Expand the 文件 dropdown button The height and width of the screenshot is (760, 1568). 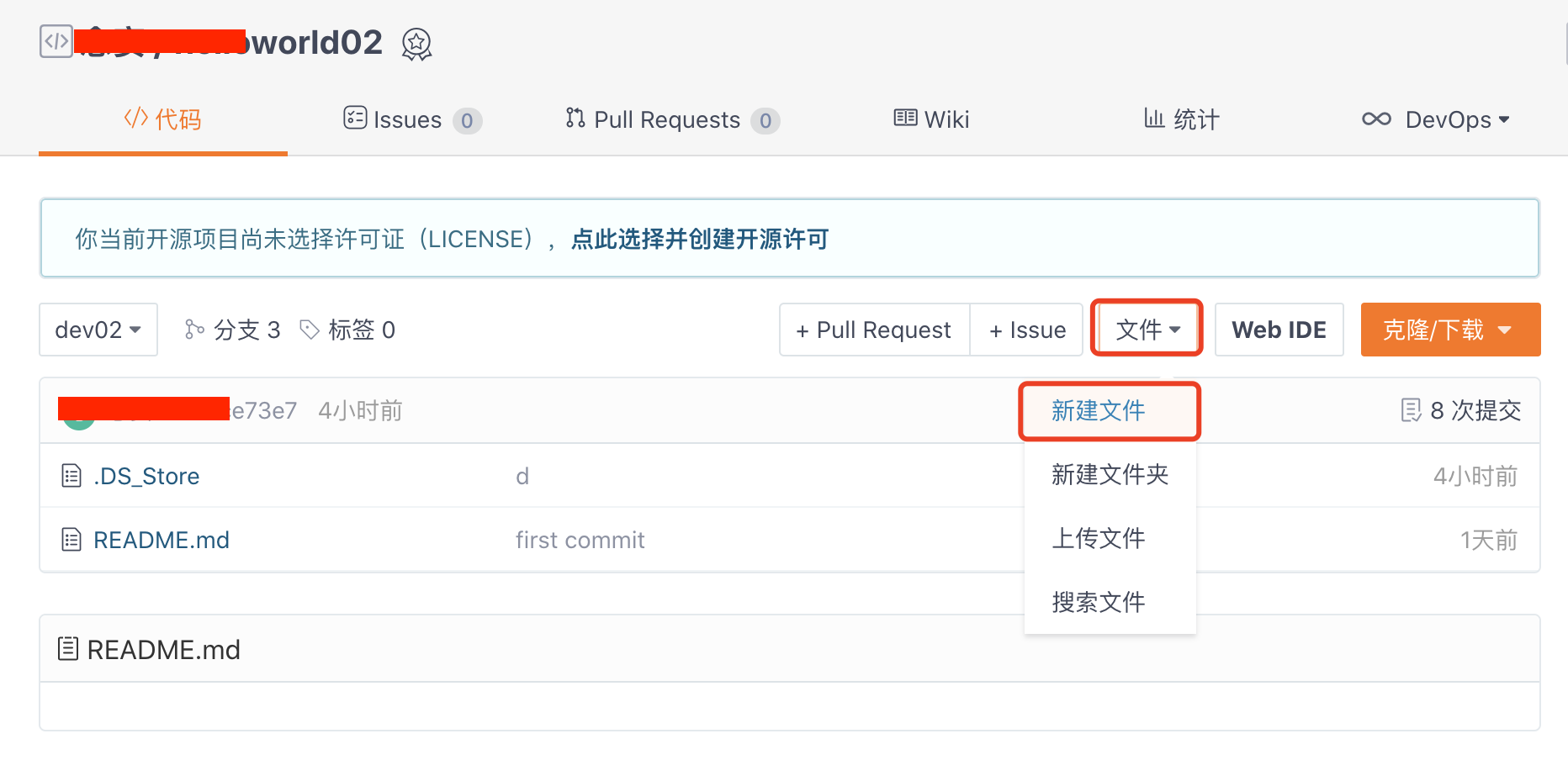coord(1147,330)
